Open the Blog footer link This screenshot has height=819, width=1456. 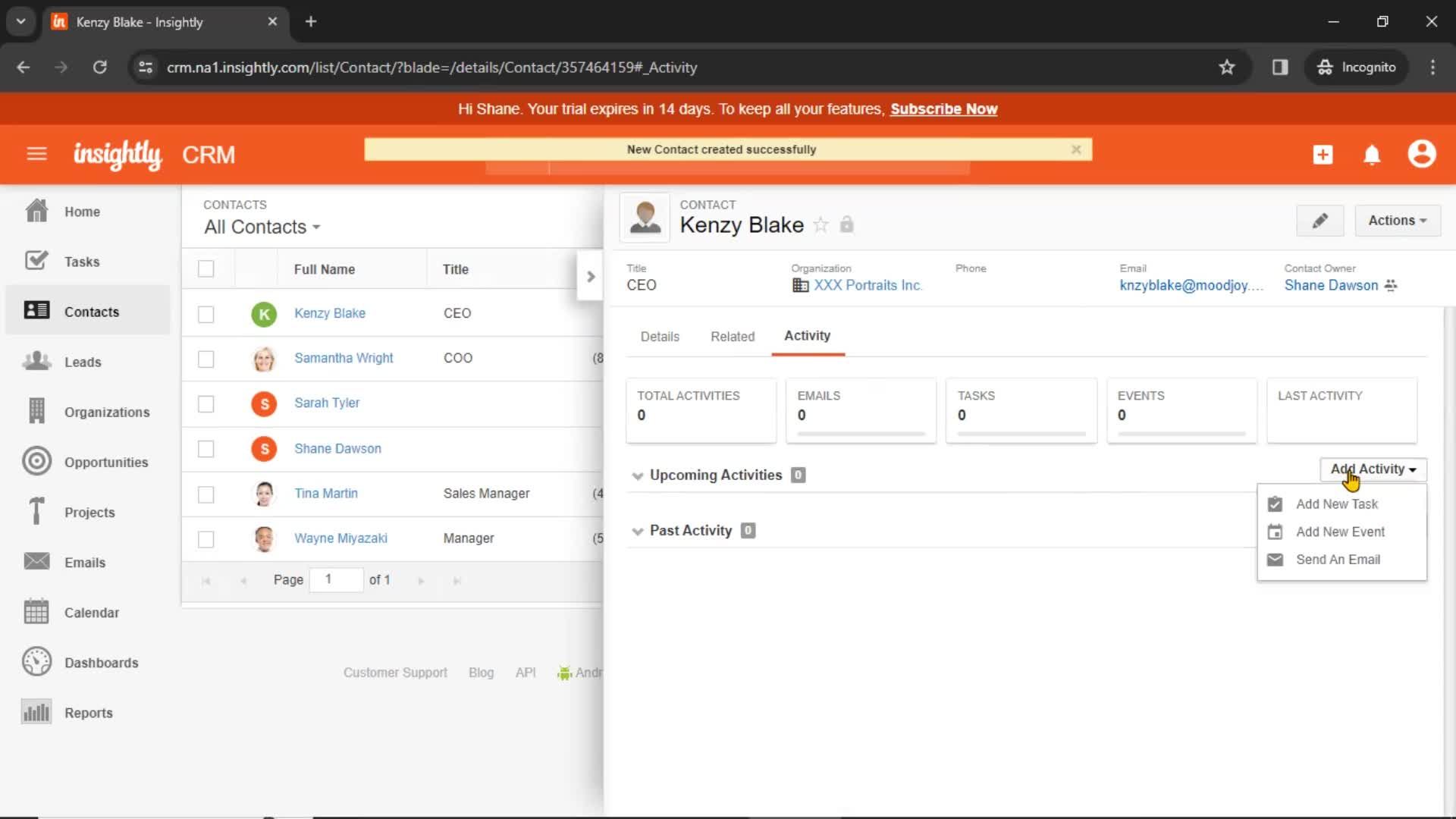[481, 673]
